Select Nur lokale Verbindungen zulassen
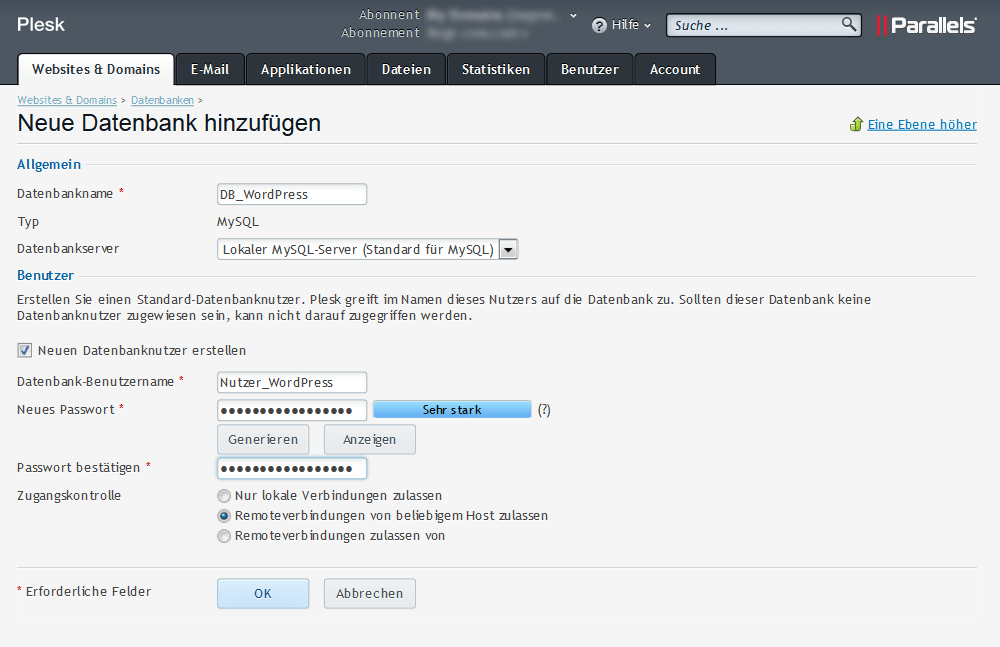Image resolution: width=1000 pixels, height=647 pixels. coord(224,495)
